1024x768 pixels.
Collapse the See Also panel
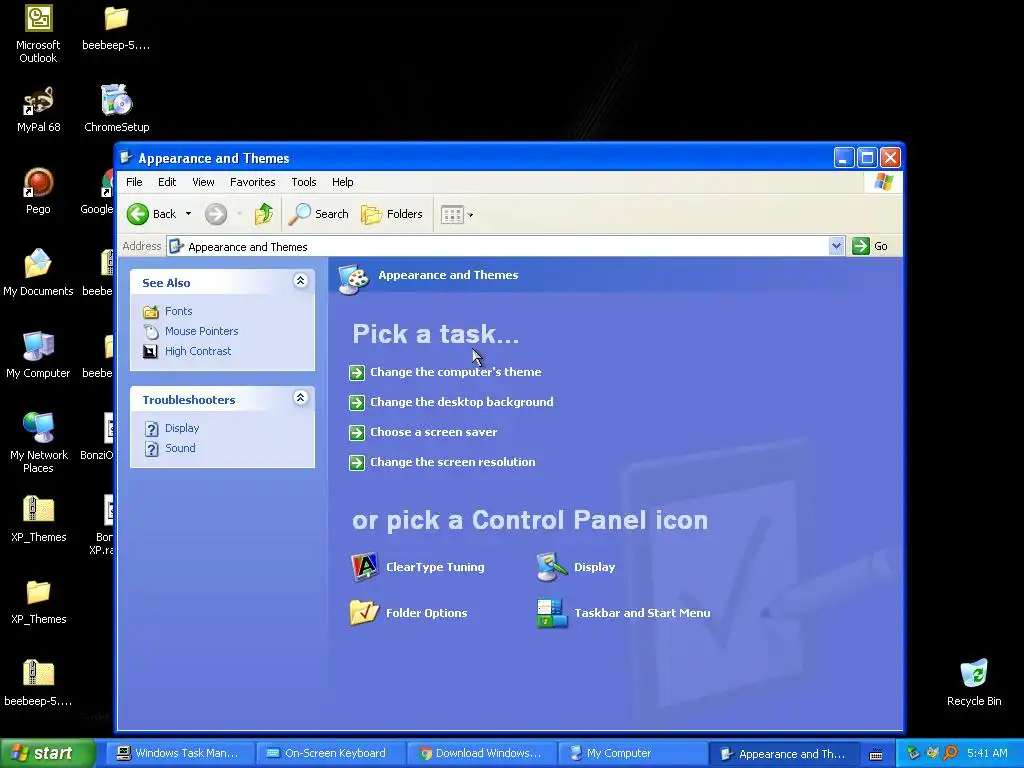point(300,281)
